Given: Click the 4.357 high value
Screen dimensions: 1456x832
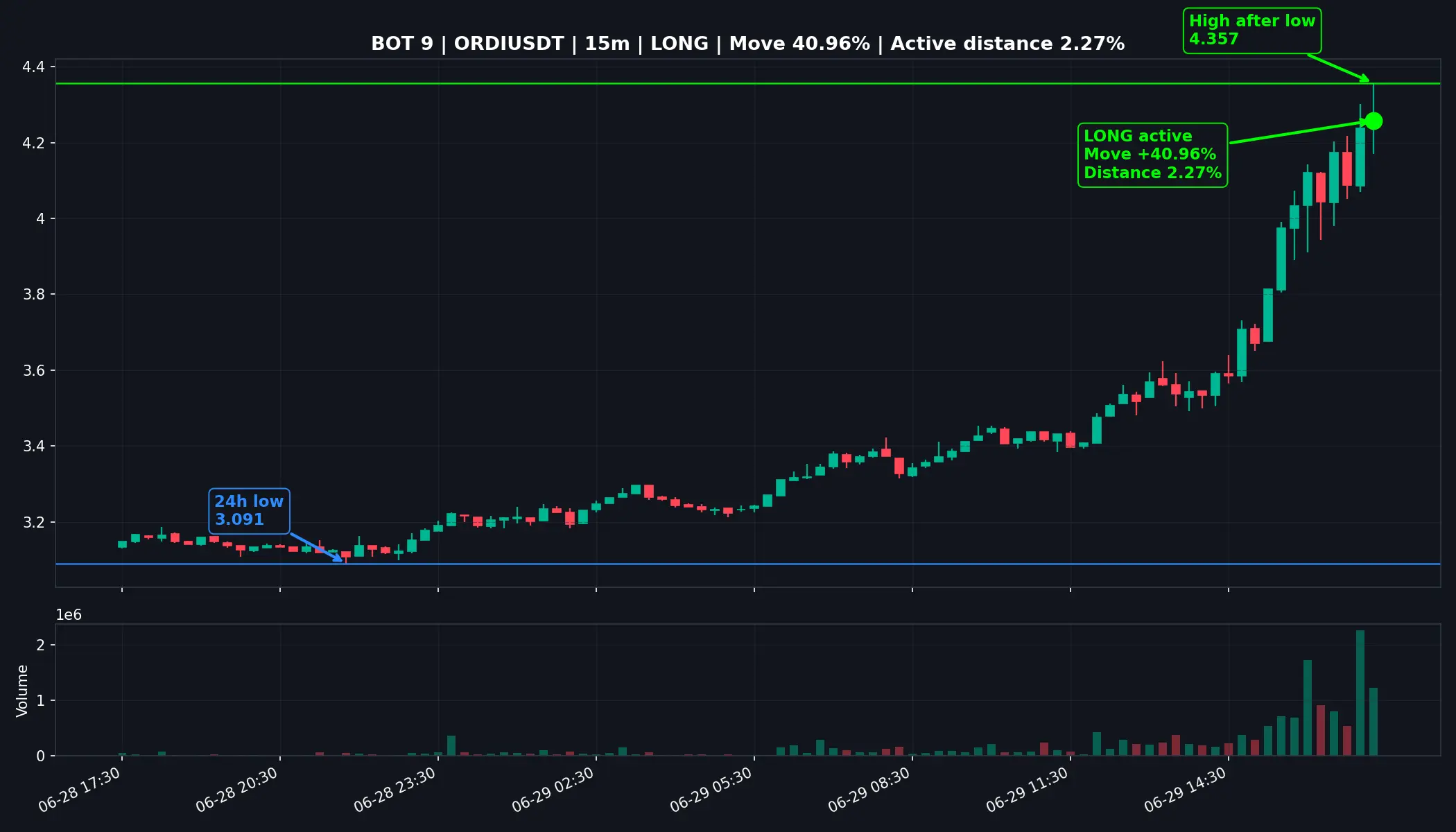Looking at the screenshot, I should [x=1213, y=40].
